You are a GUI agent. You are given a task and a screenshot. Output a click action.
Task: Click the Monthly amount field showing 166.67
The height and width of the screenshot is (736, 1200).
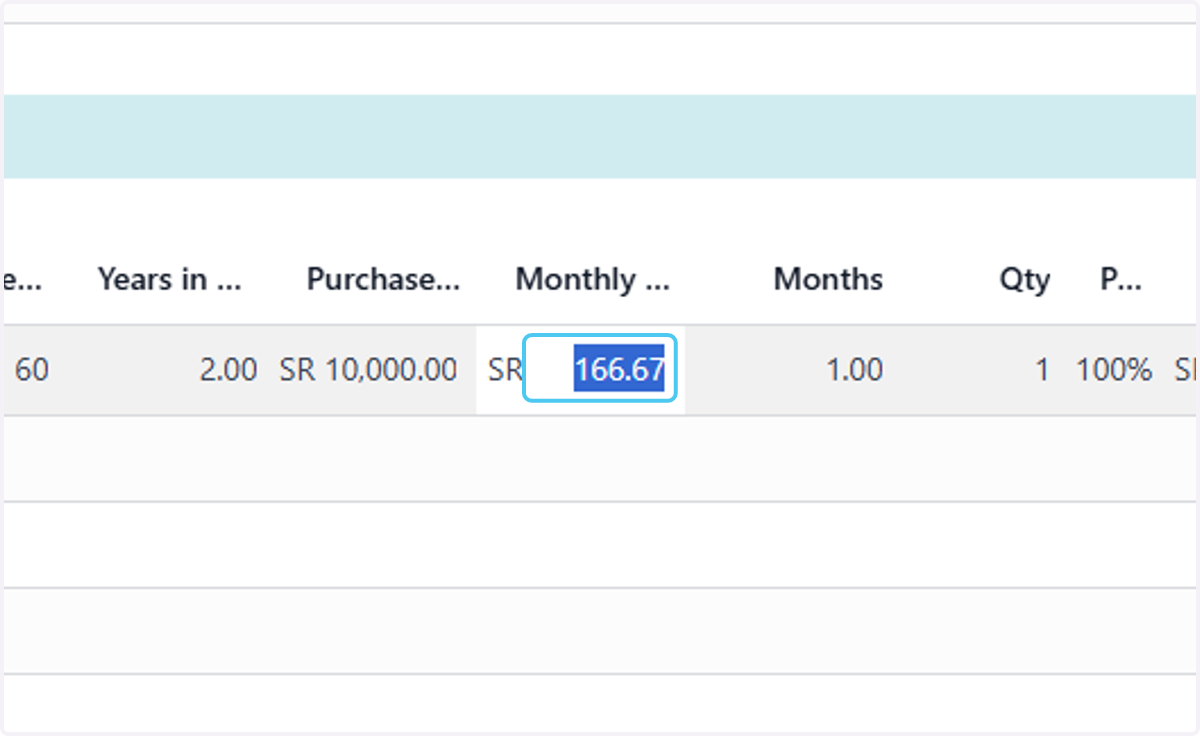click(600, 370)
